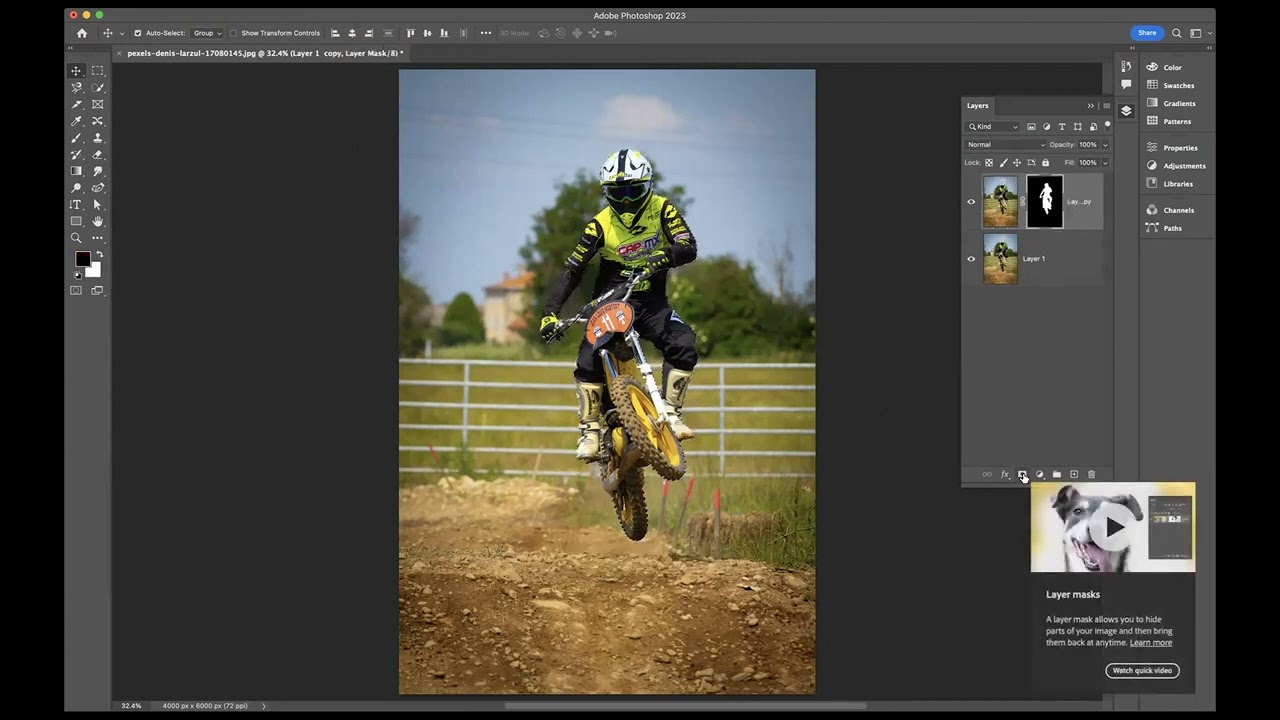Activate the Crop tool
This screenshot has width=1280, height=720.
(x=76, y=104)
